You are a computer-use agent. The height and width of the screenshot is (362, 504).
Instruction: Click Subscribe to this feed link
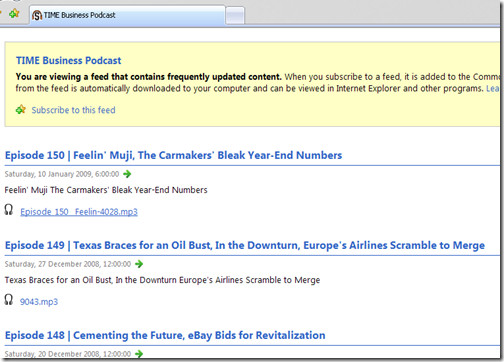73,110
